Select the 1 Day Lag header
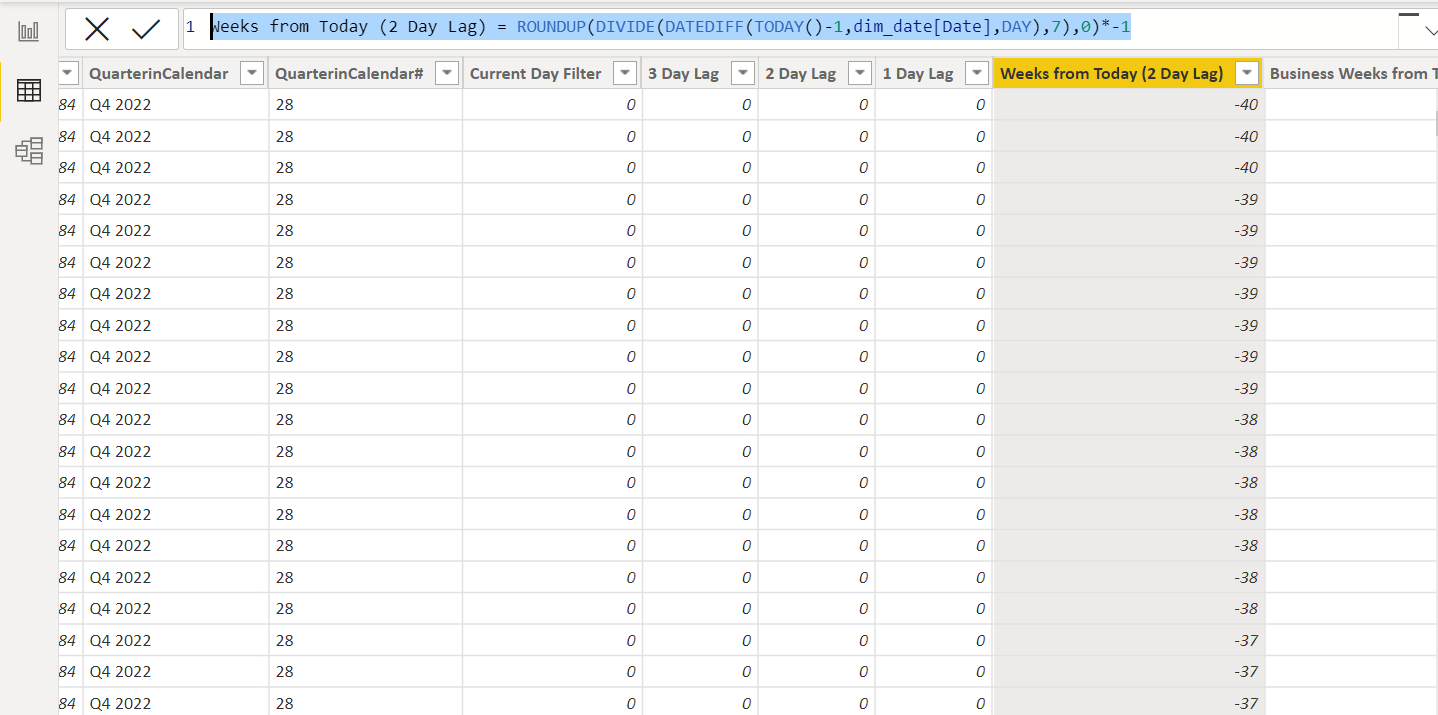 (x=917, y=73)
